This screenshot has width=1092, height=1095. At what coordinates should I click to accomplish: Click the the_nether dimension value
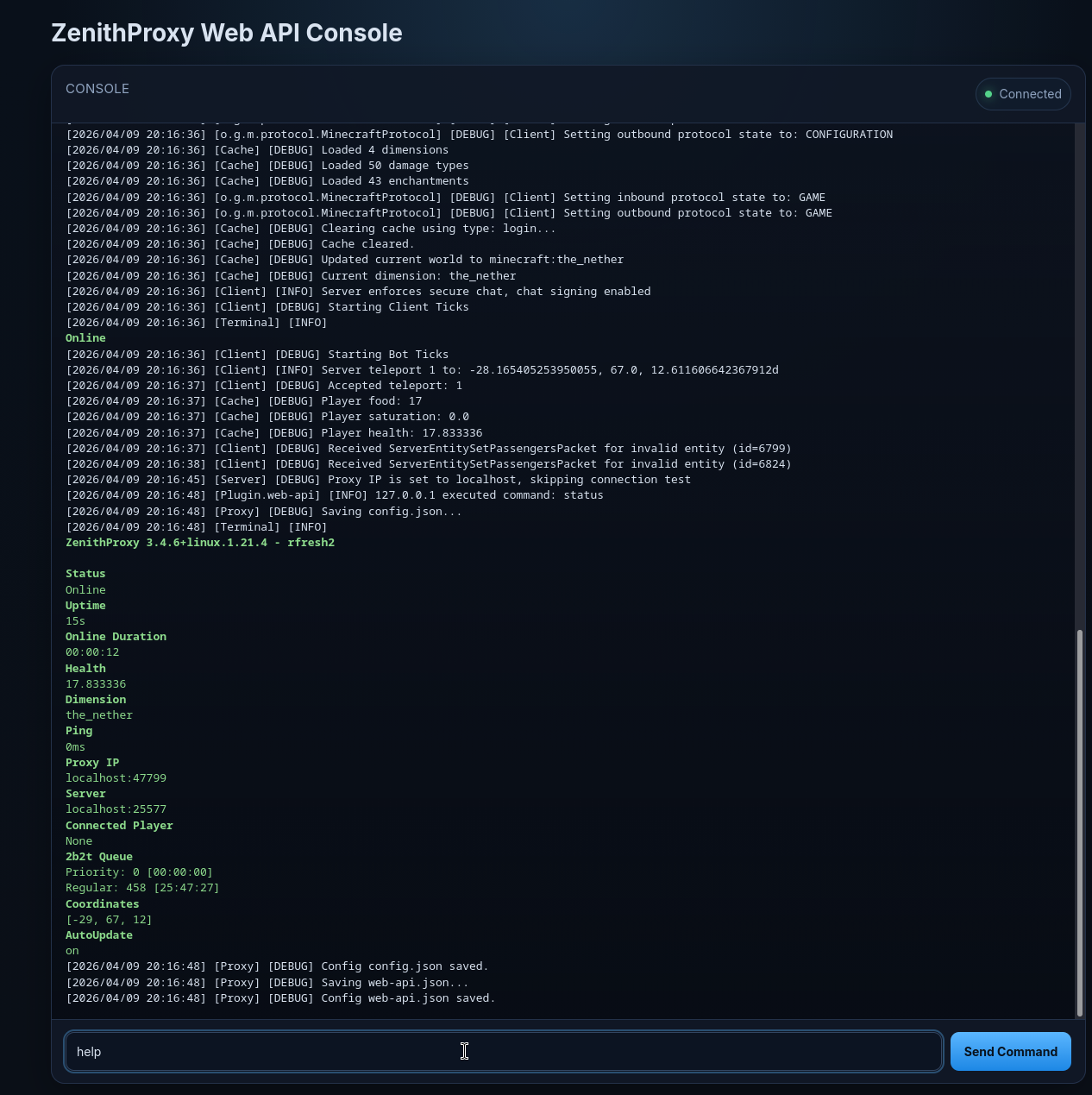[x=99, y=715]
